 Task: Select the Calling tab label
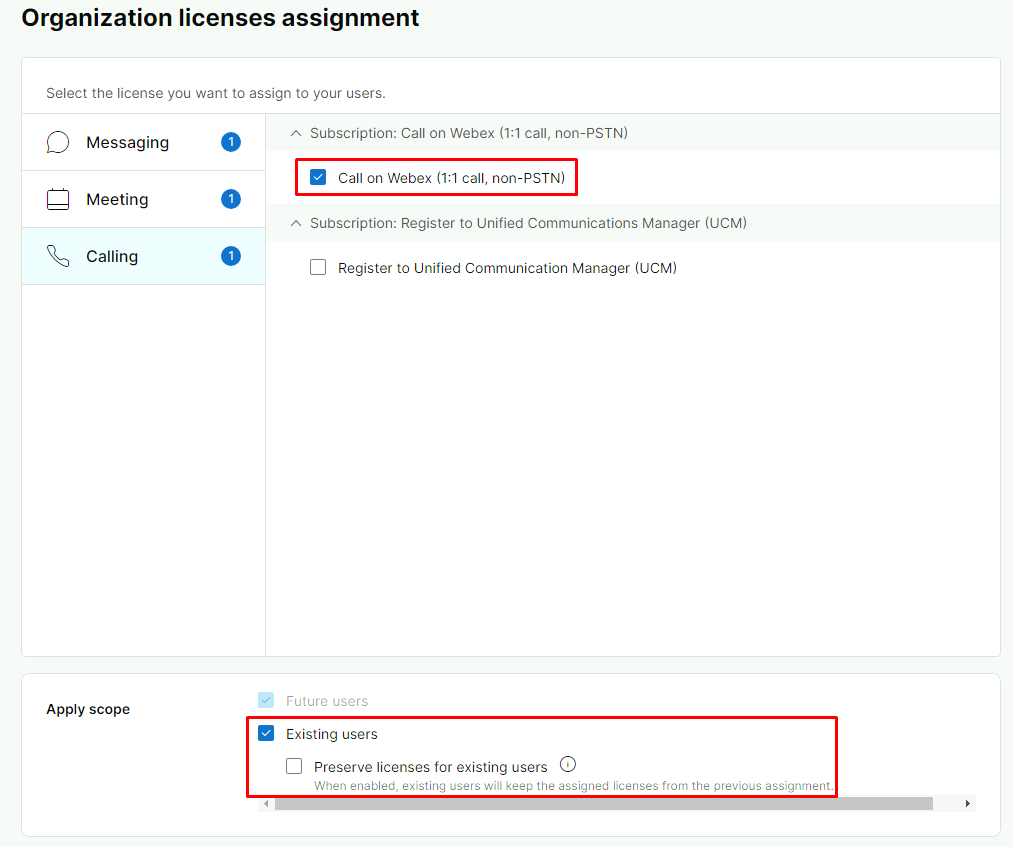coord(112,257)
